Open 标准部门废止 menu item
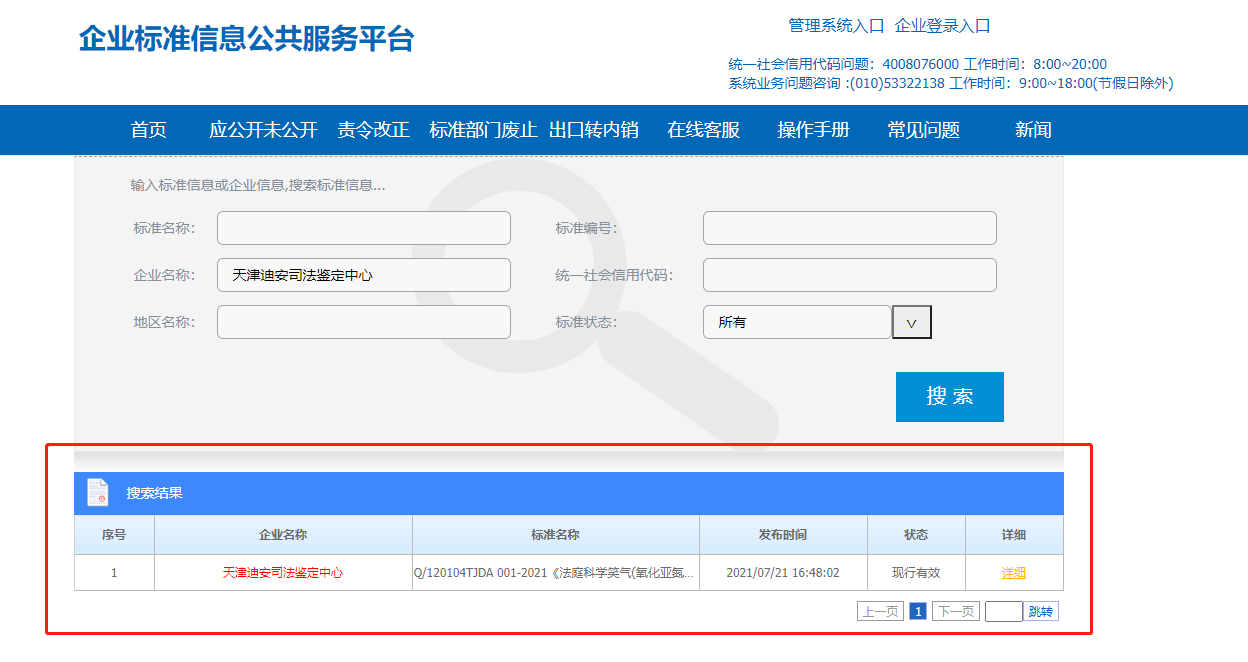This screenshot has width=1248, height=662. (483, 130)
